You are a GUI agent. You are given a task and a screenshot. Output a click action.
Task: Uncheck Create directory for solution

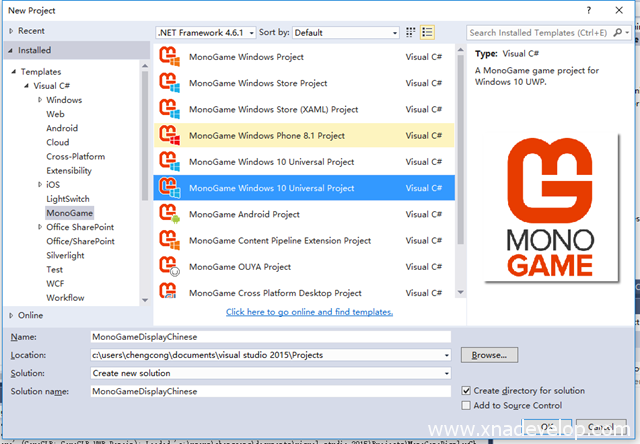pos(466,391)
